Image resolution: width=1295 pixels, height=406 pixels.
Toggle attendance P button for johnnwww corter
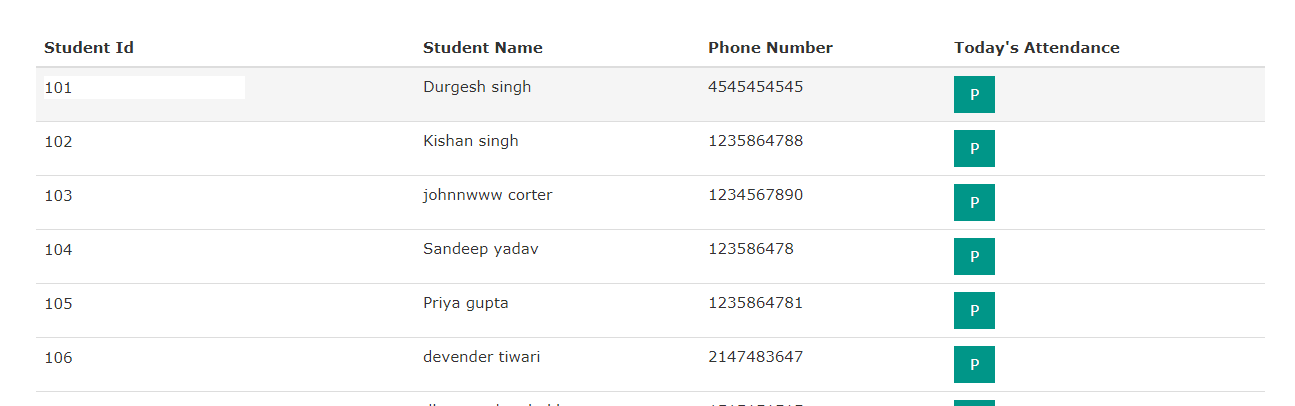click(974, 202)
